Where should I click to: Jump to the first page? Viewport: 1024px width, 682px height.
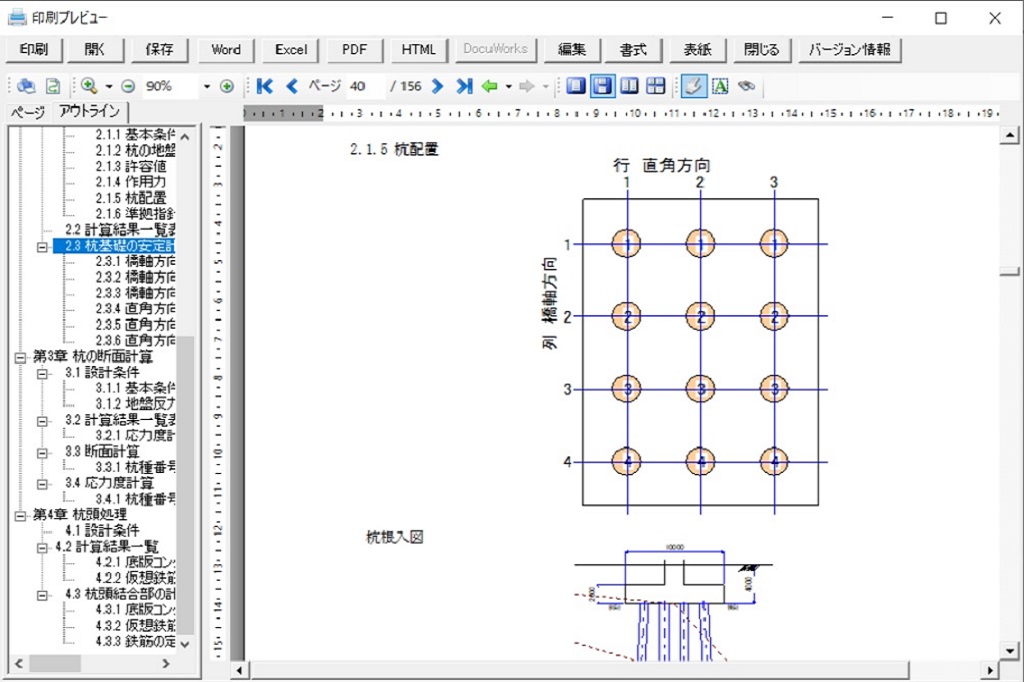[264, 86]
